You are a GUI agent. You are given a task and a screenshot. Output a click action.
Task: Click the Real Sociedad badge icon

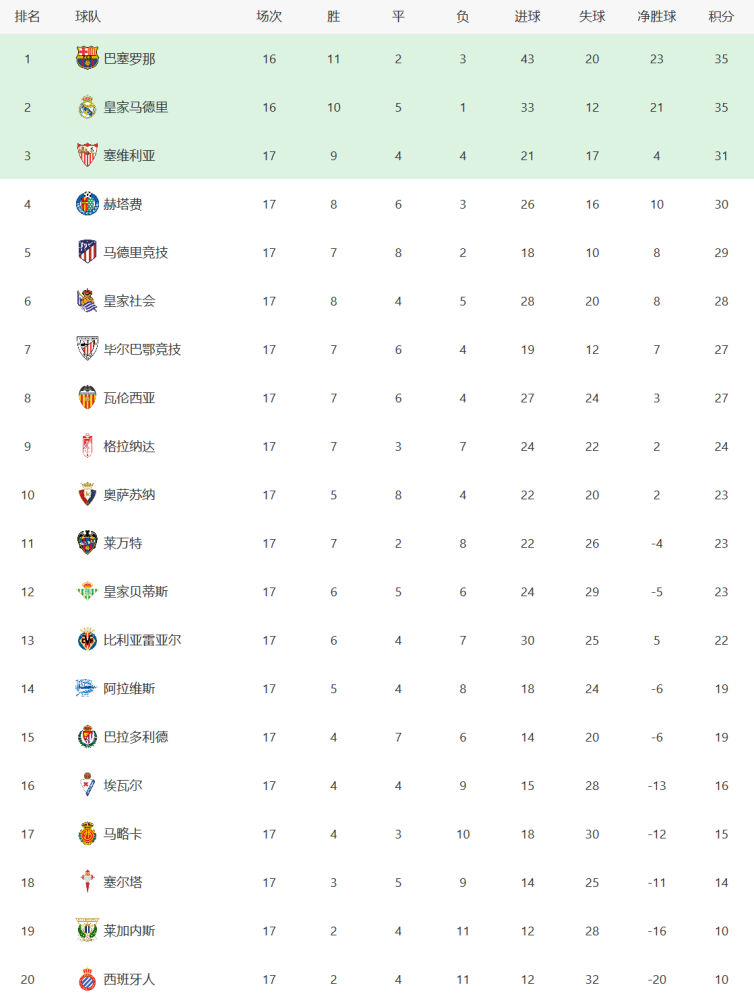click(x=87, y=301)
